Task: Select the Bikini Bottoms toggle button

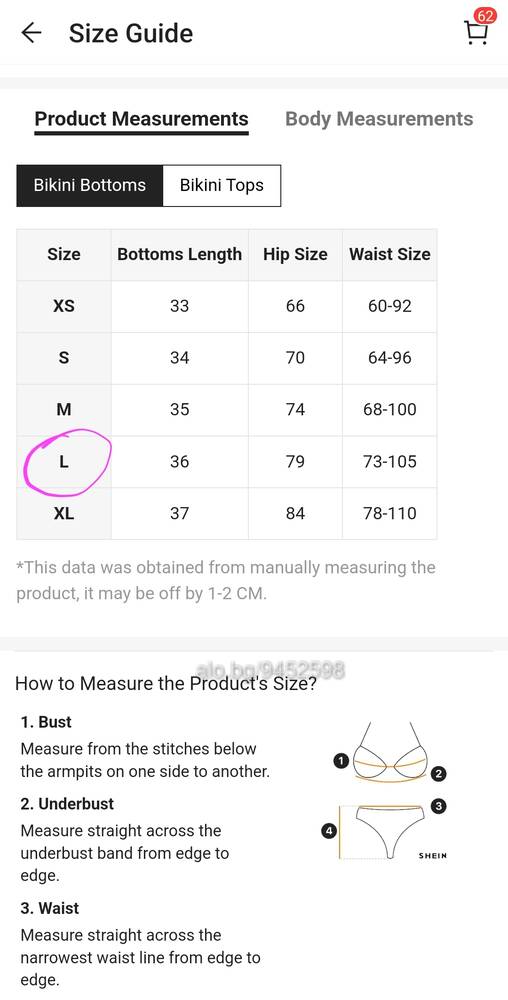Action: (x=90, y=186)
